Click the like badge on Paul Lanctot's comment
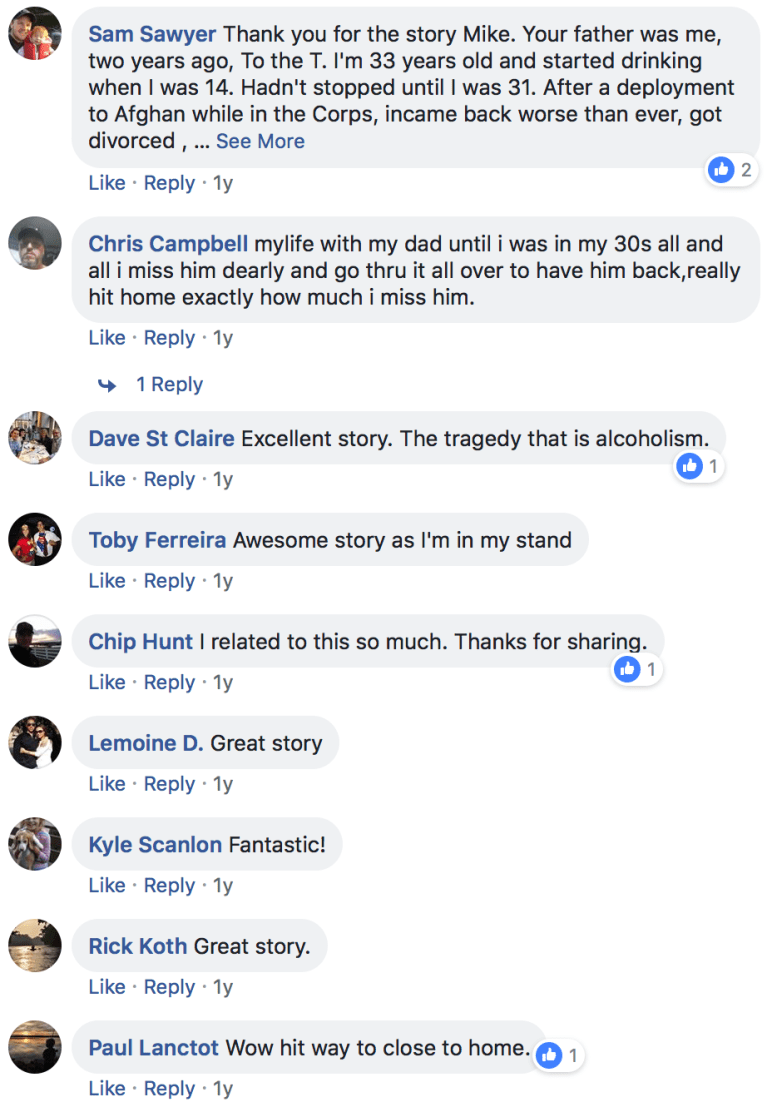The width and height of the screenshot is (767, 1107). pos(548,1054)
